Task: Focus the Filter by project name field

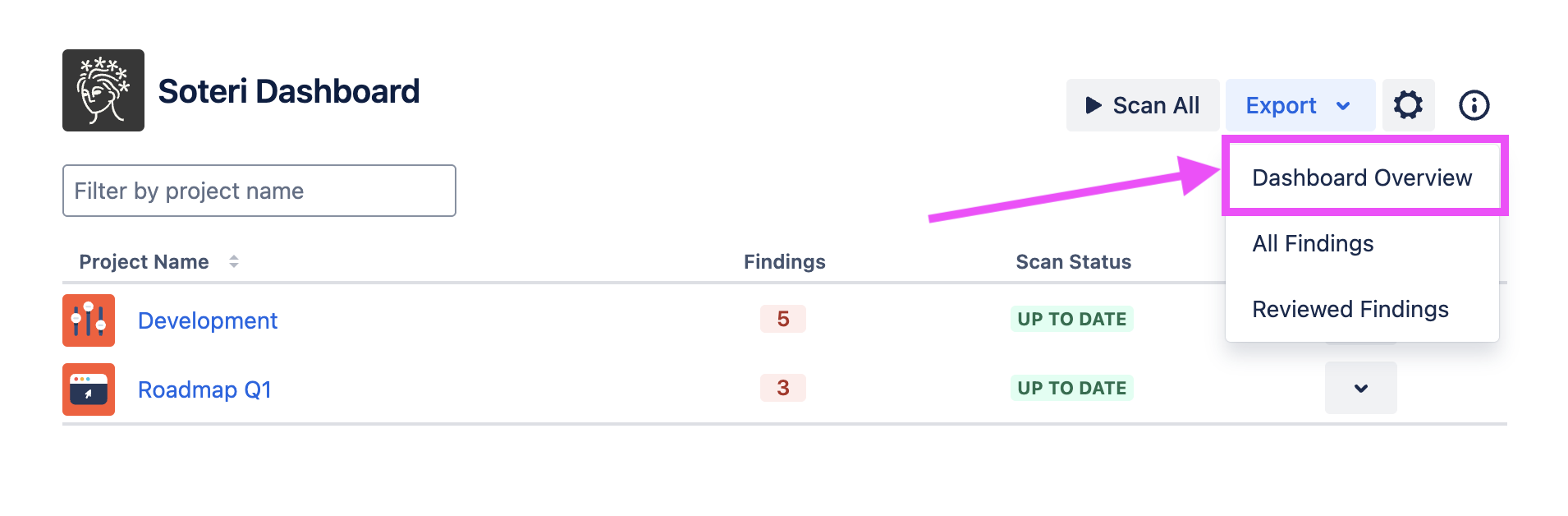Action: (259, 191)
